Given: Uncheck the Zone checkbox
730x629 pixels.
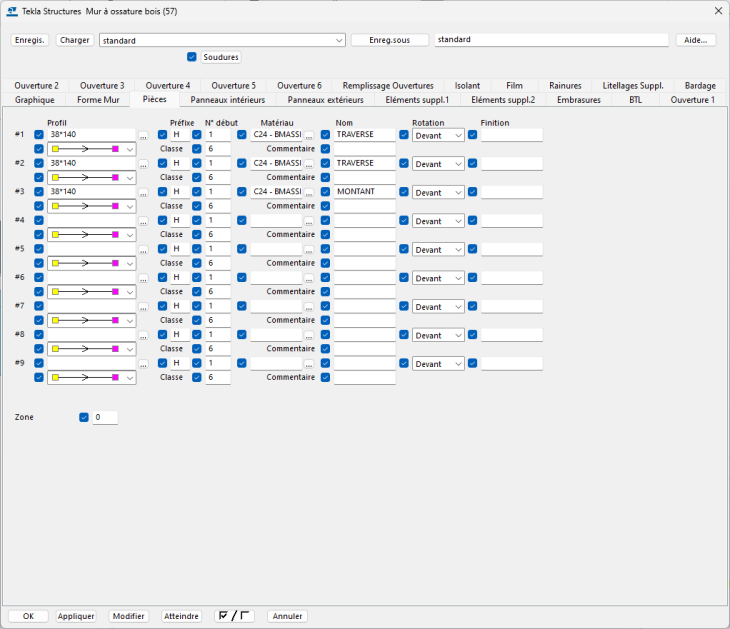Looking at the screenshot, I should coord(84,417).
